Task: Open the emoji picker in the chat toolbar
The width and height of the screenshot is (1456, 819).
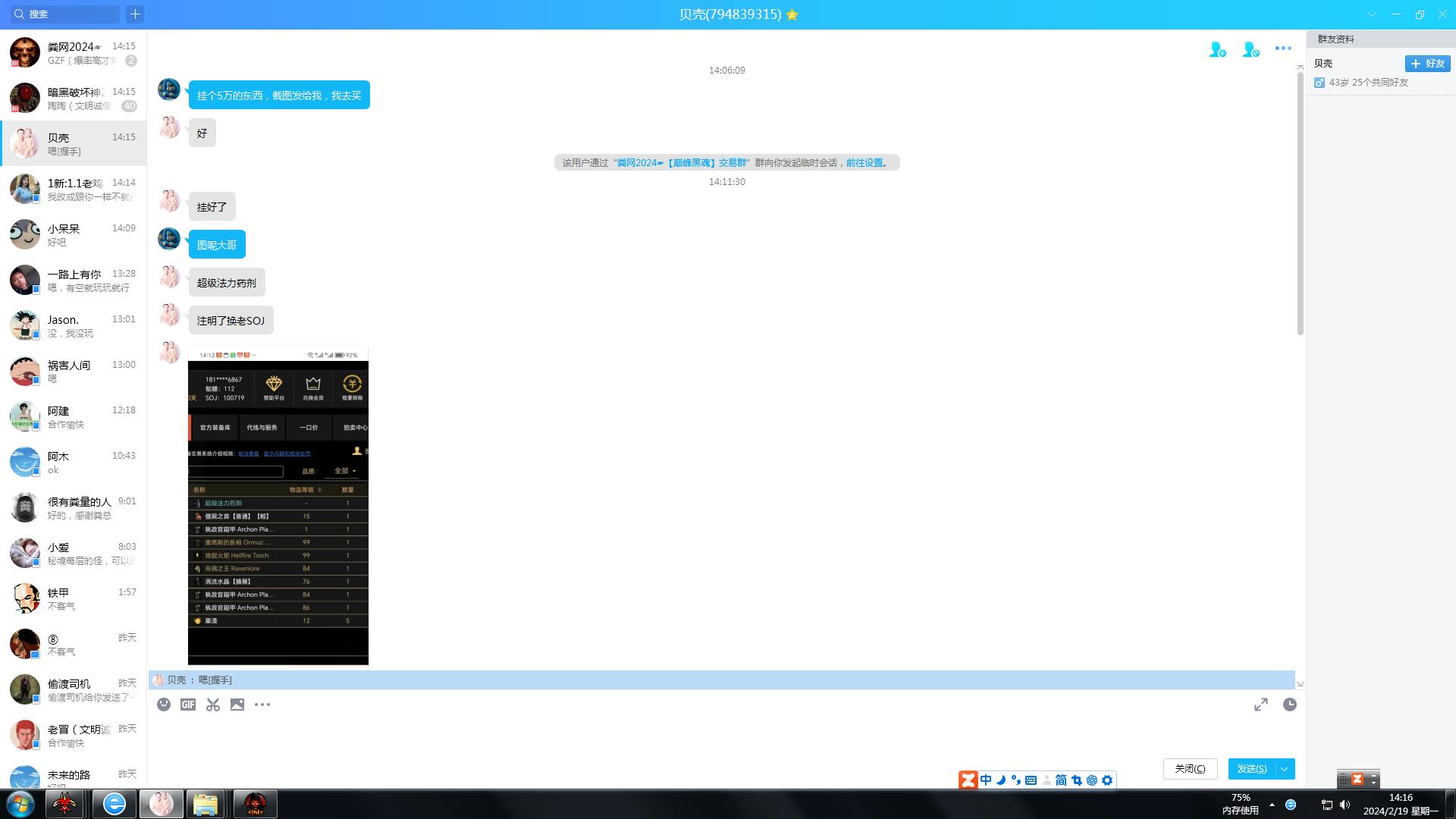Action: click(x=164, y=704)
